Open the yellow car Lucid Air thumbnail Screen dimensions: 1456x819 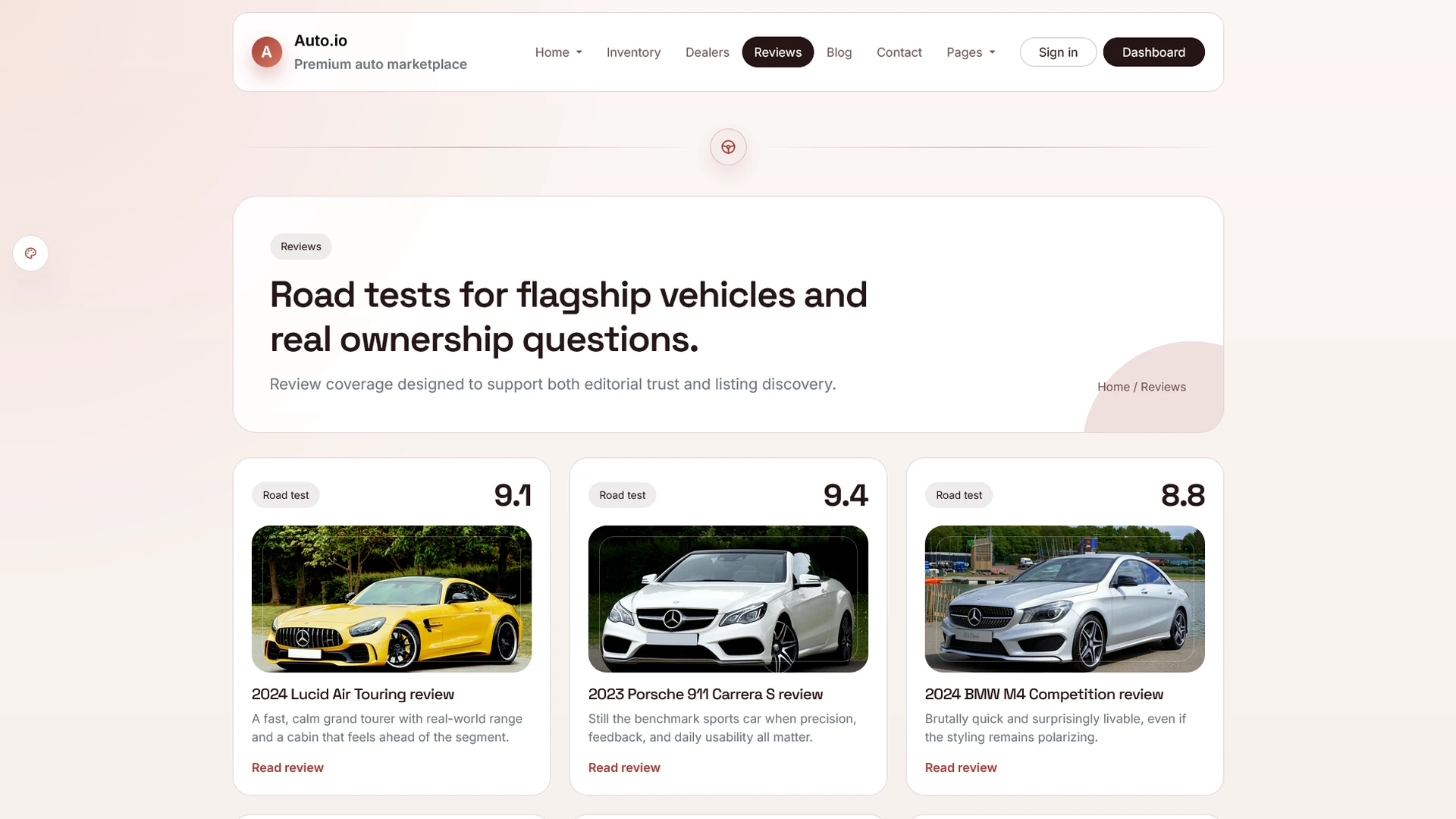point(391,599)
